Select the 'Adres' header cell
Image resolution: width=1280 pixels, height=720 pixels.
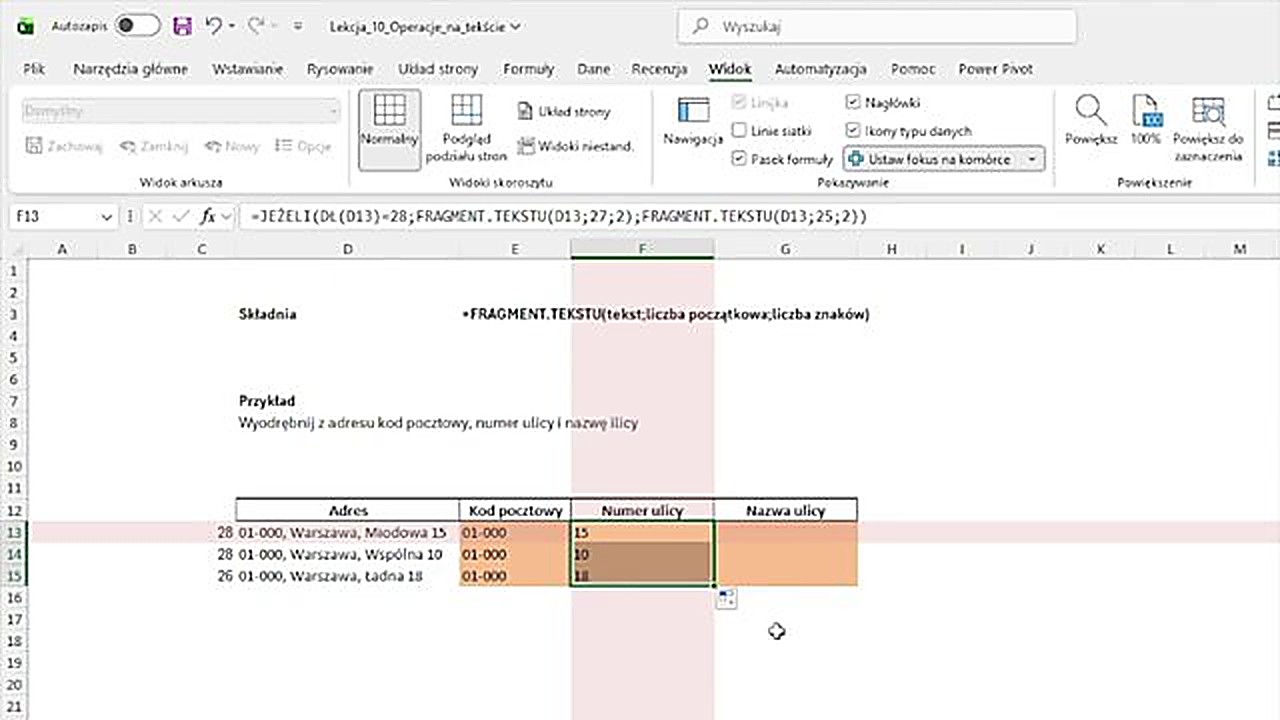(x=347, y=510)
